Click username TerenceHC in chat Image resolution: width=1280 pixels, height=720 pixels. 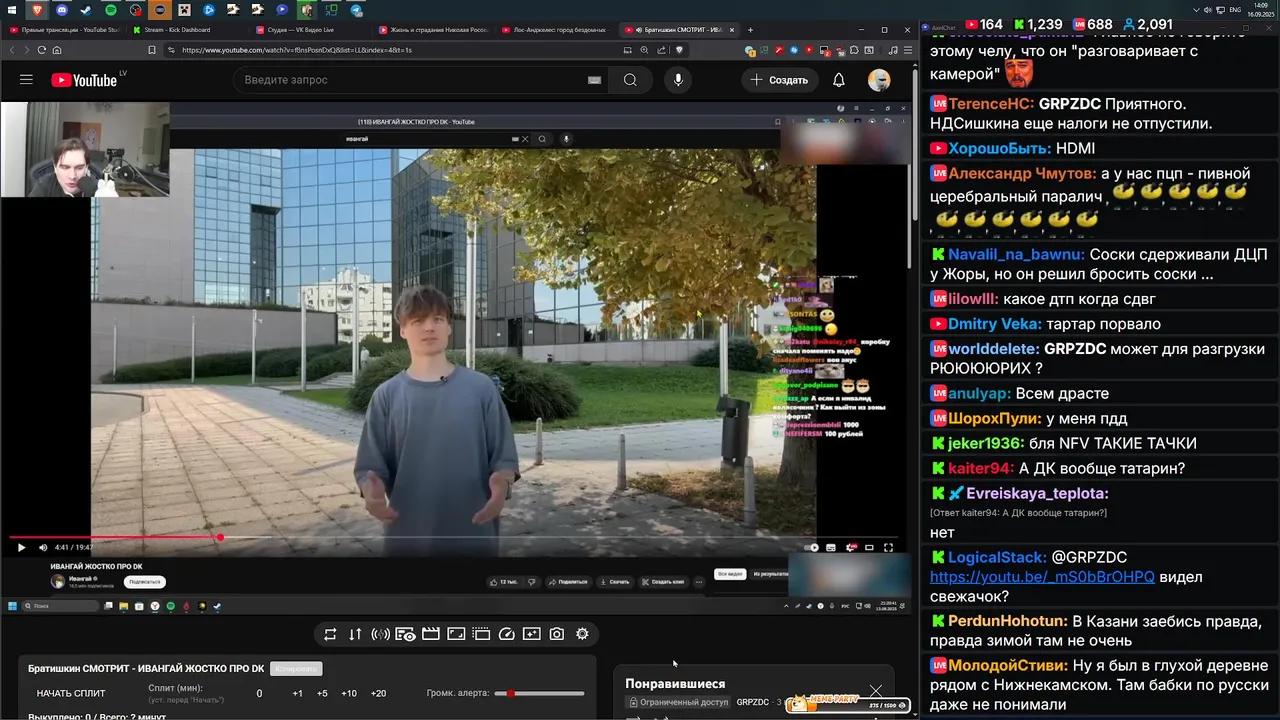991,104
